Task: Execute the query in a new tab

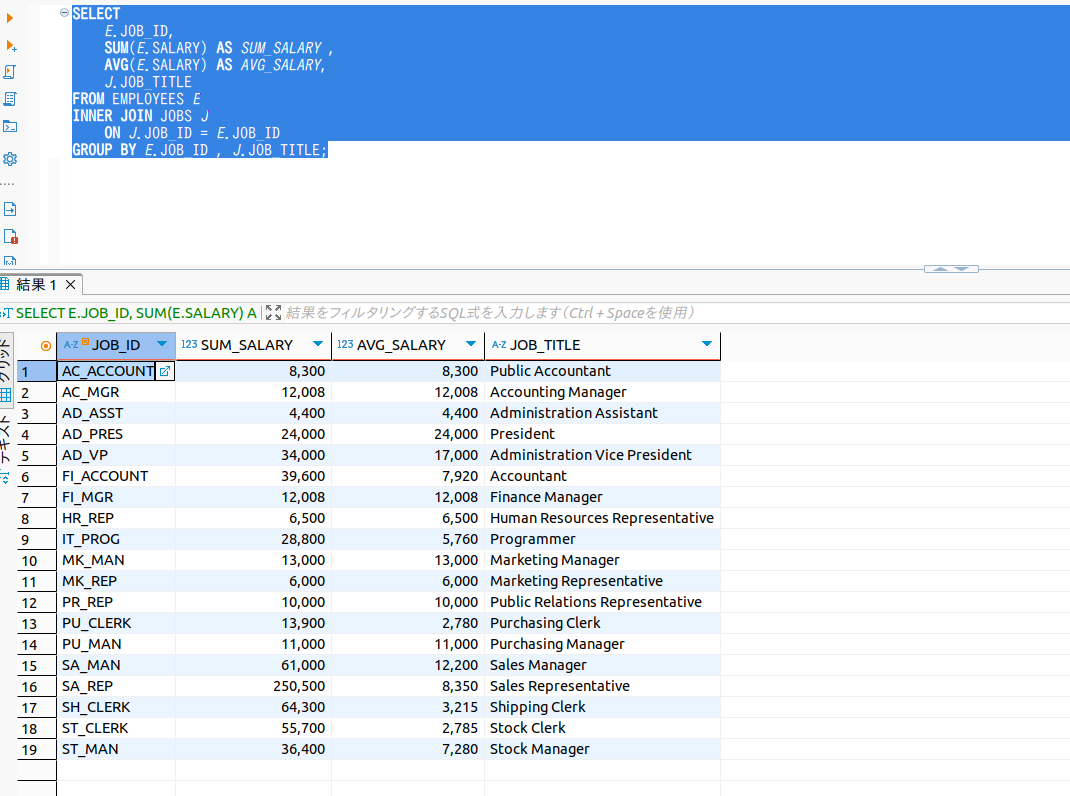Action: coord(11,46)
